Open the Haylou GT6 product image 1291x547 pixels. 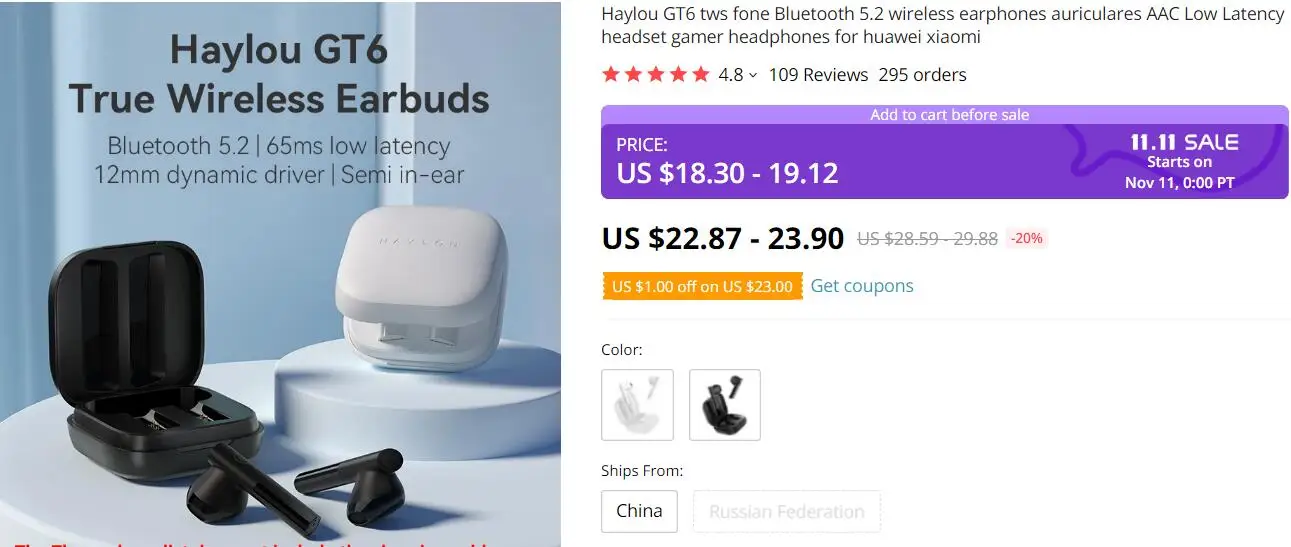click(x=280, y=274)
